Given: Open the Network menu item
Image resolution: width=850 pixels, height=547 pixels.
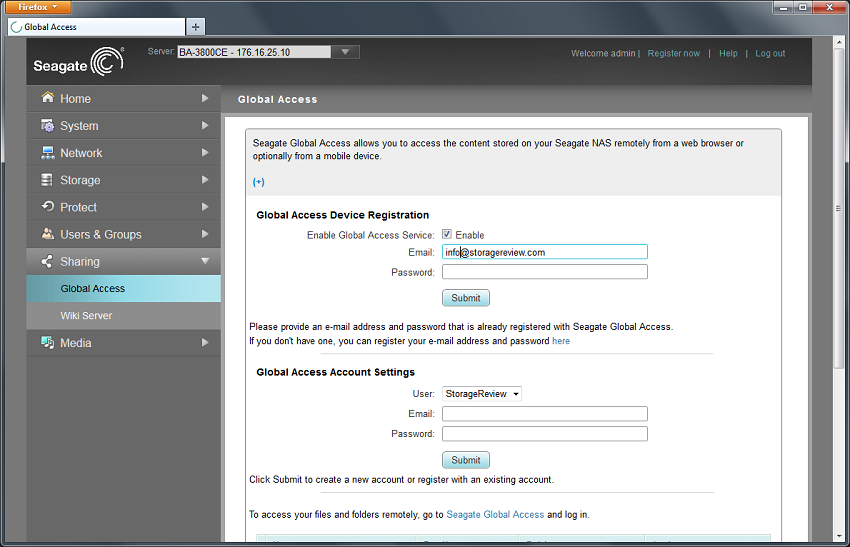Looking at the screenshot, I should click(x=124, y=152).
